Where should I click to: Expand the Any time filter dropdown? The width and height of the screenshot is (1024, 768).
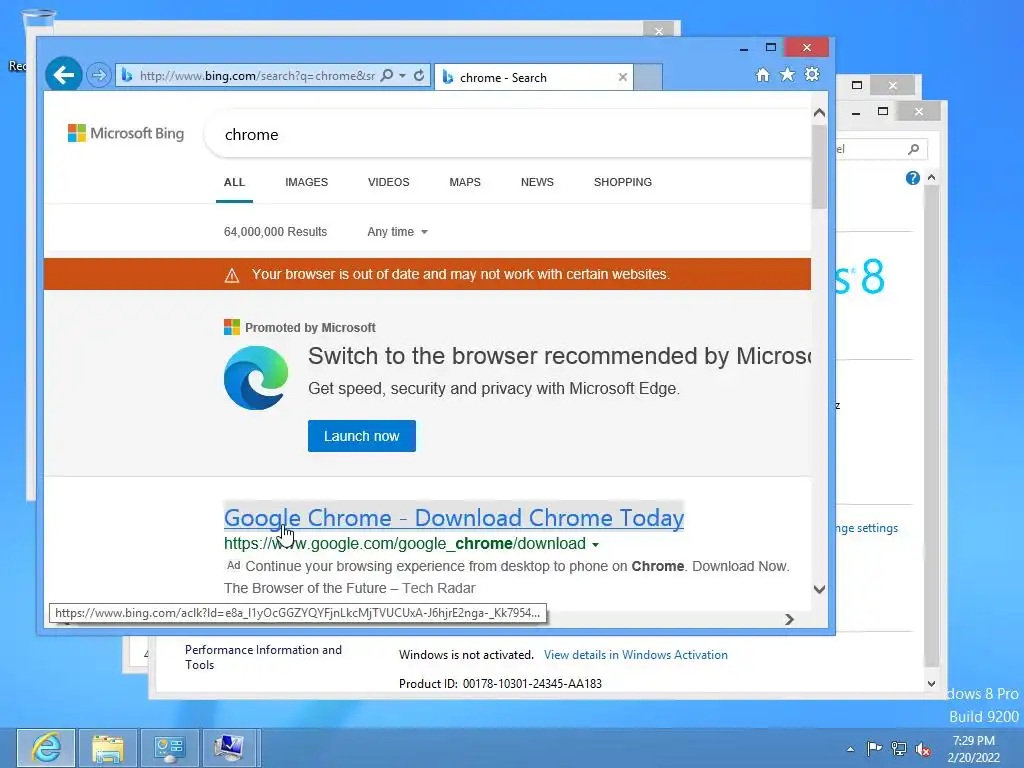(397, 232)
